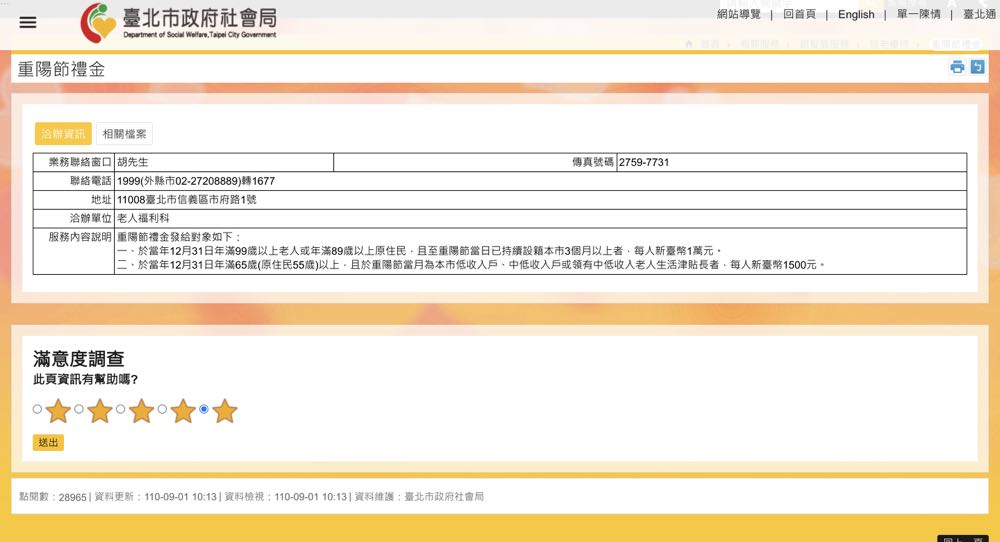
Task: Submit the survey with 送出 button
Action: pos(48,443)
